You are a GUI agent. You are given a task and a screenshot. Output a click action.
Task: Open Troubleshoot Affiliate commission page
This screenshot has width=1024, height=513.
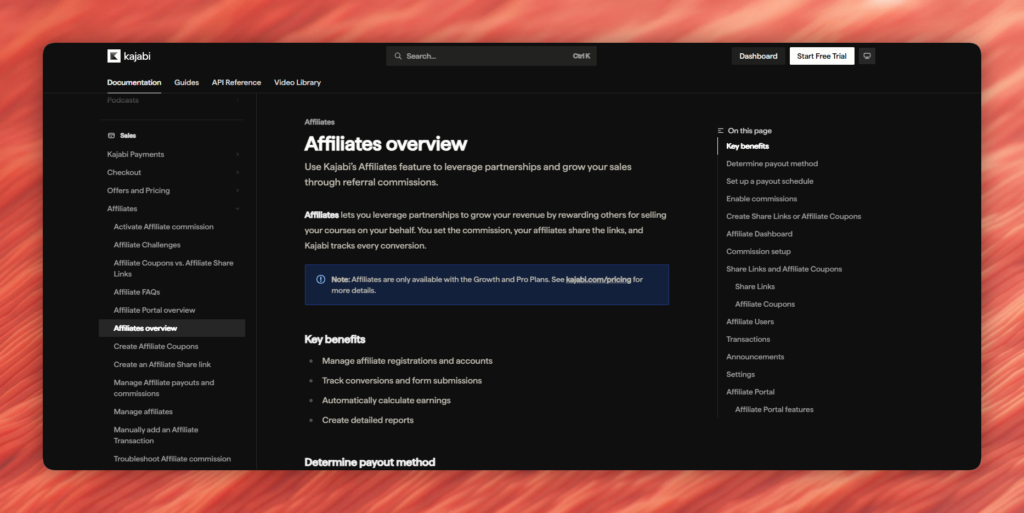172,459
